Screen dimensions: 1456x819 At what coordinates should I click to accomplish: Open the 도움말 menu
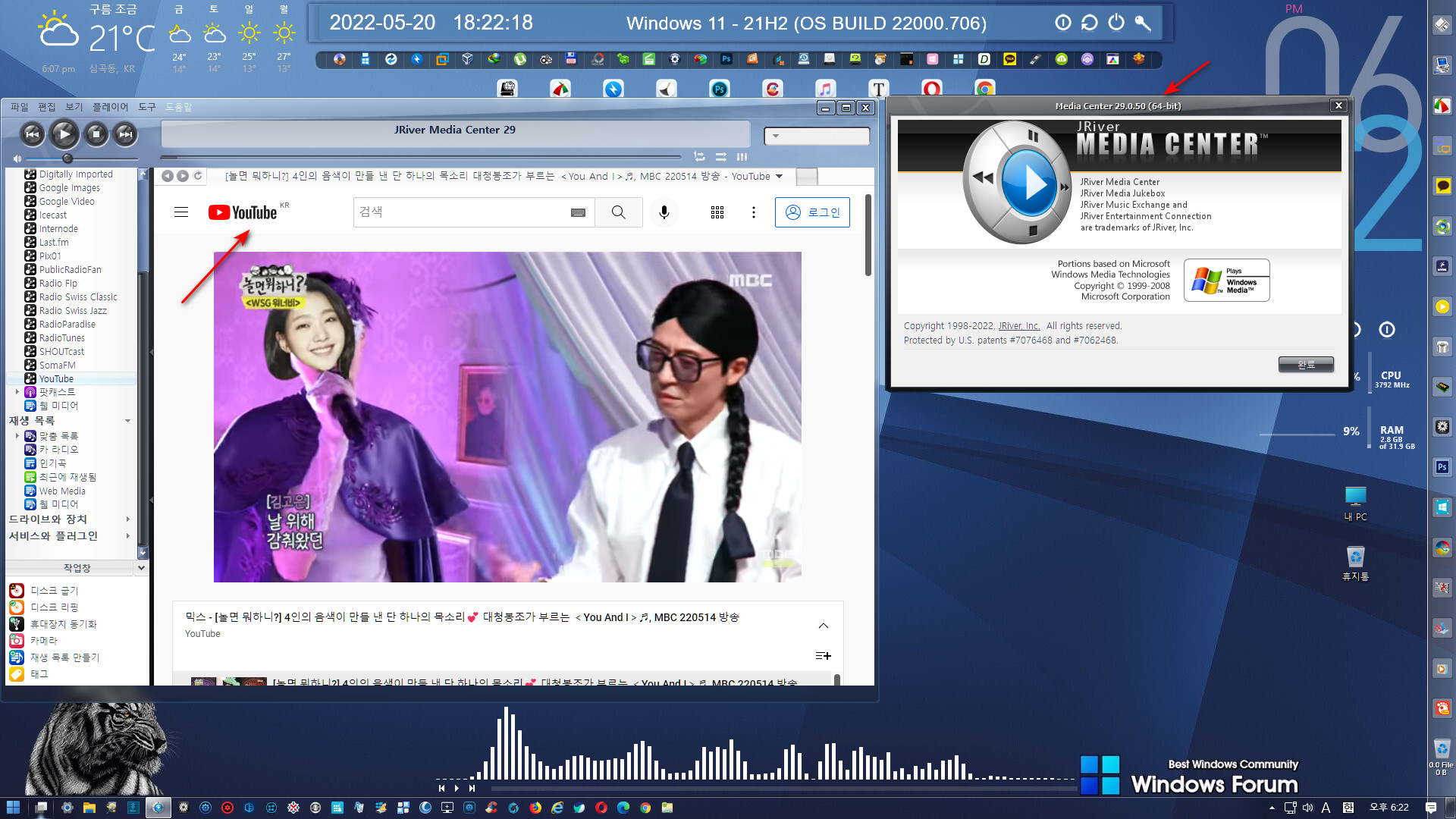(x=179, y=107)
